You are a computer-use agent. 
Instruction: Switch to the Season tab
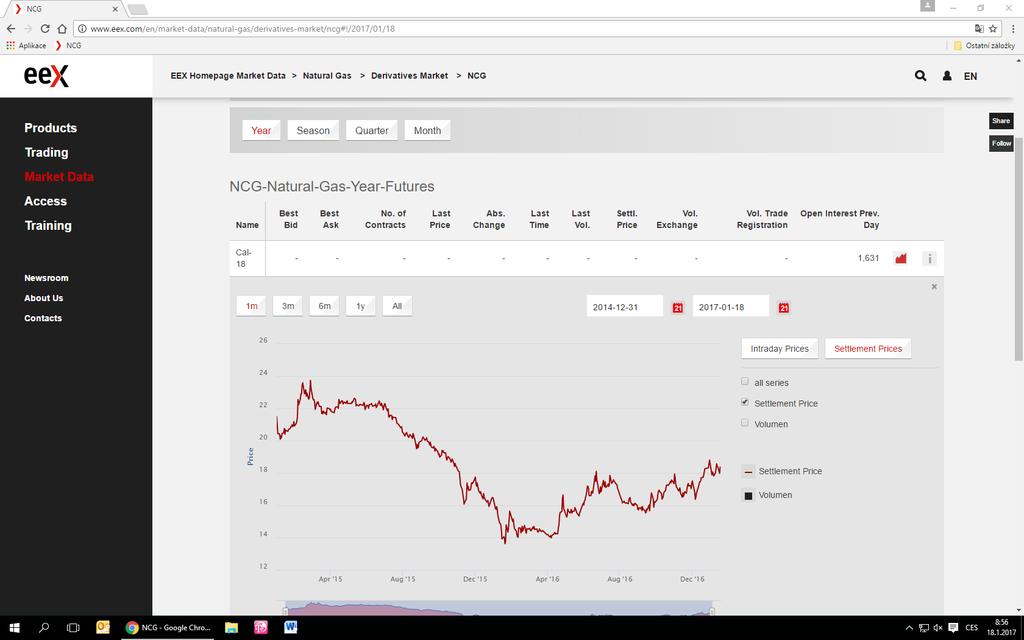(x=313, y=131)
